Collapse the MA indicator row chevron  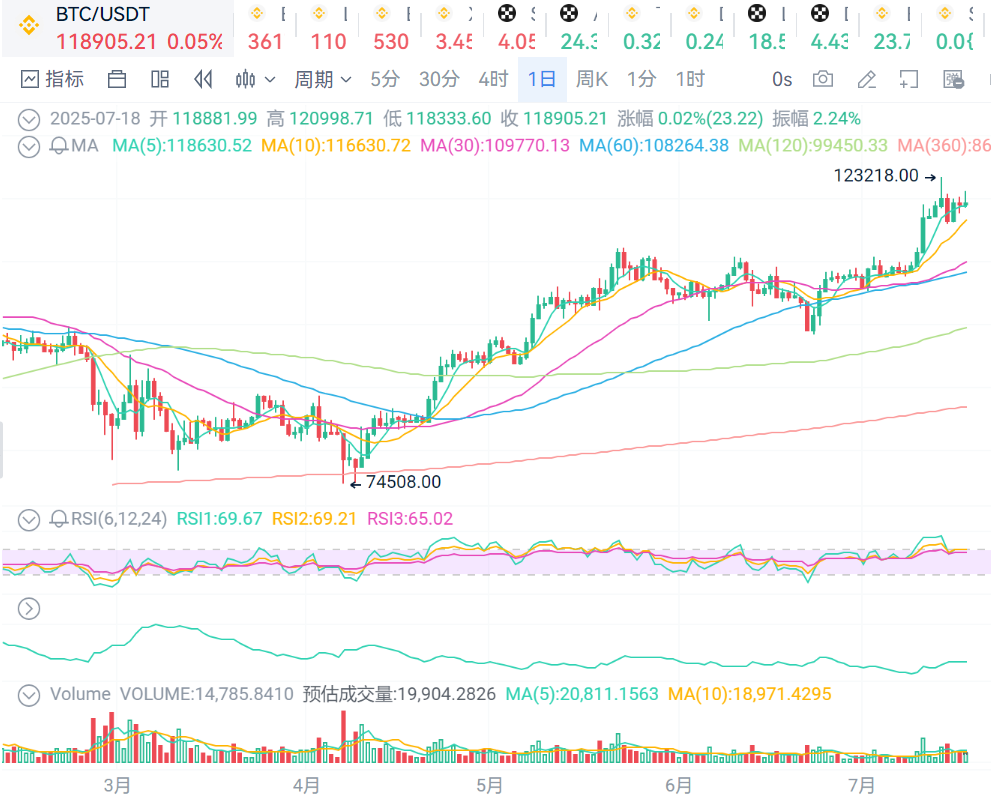29,147
